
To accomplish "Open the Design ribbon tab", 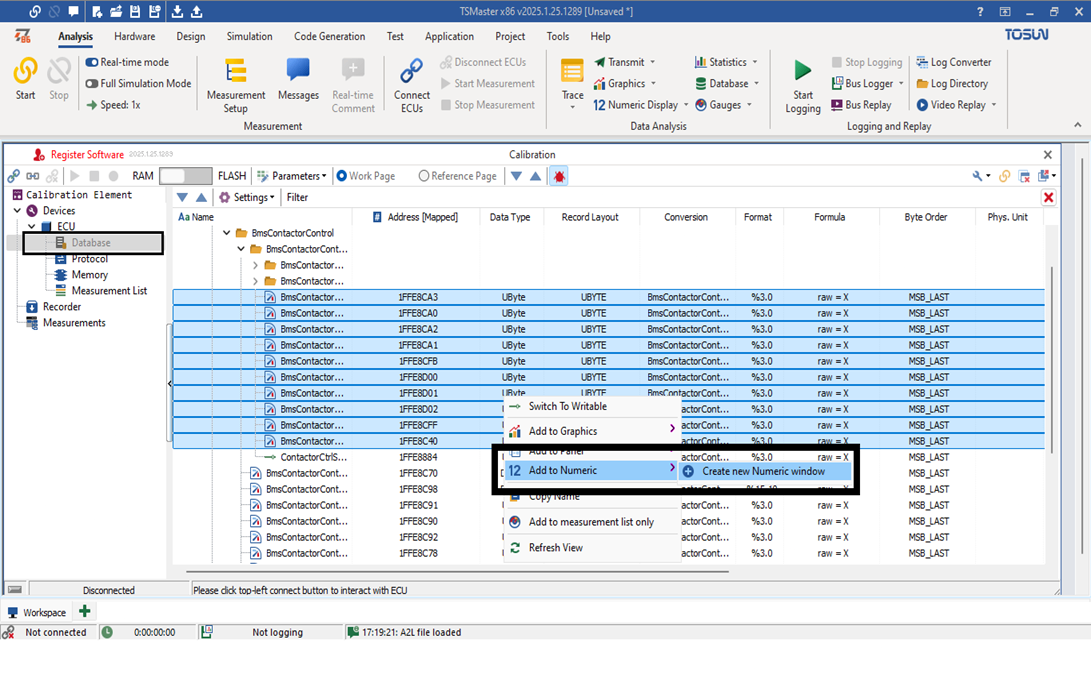I will [190, 36].
